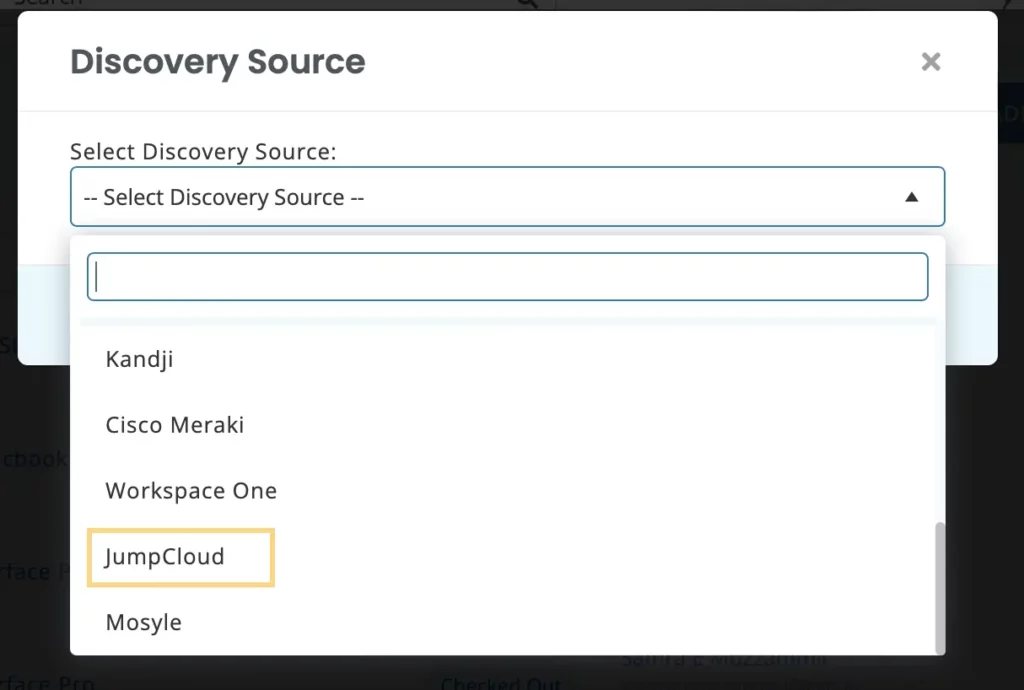Click the Discovery Source dialog title

(x=217, y=62)
